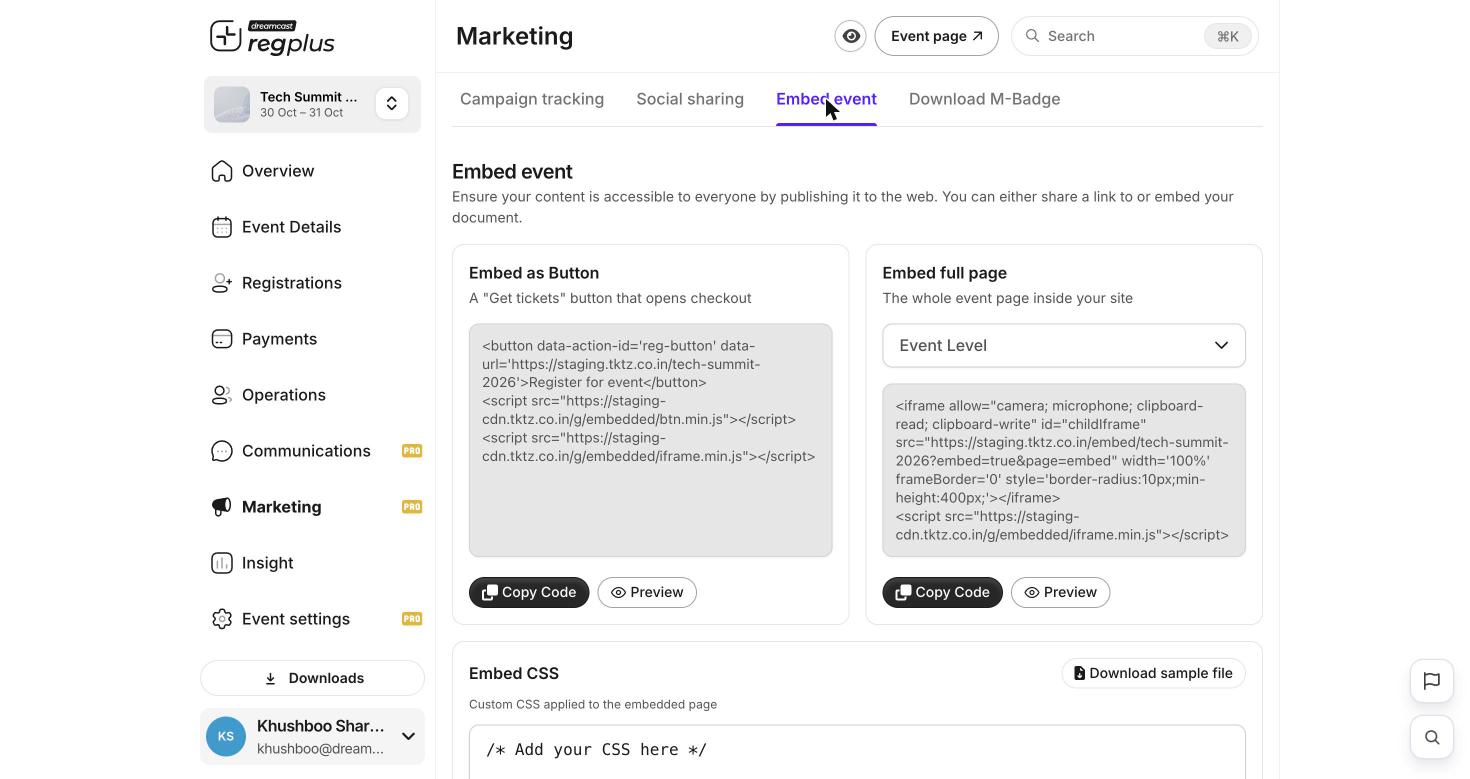Preview the Embed full page code

1060,592
